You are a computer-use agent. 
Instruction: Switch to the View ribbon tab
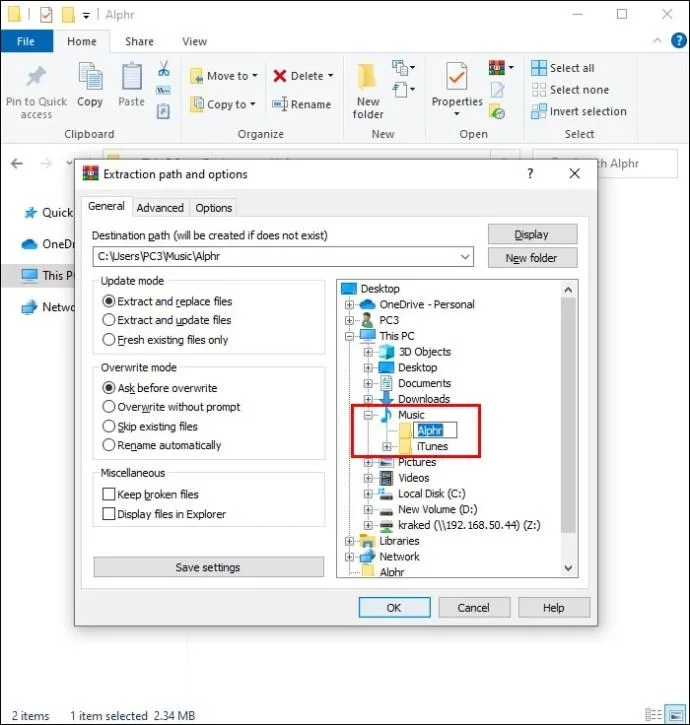click(x=195, y=42)
